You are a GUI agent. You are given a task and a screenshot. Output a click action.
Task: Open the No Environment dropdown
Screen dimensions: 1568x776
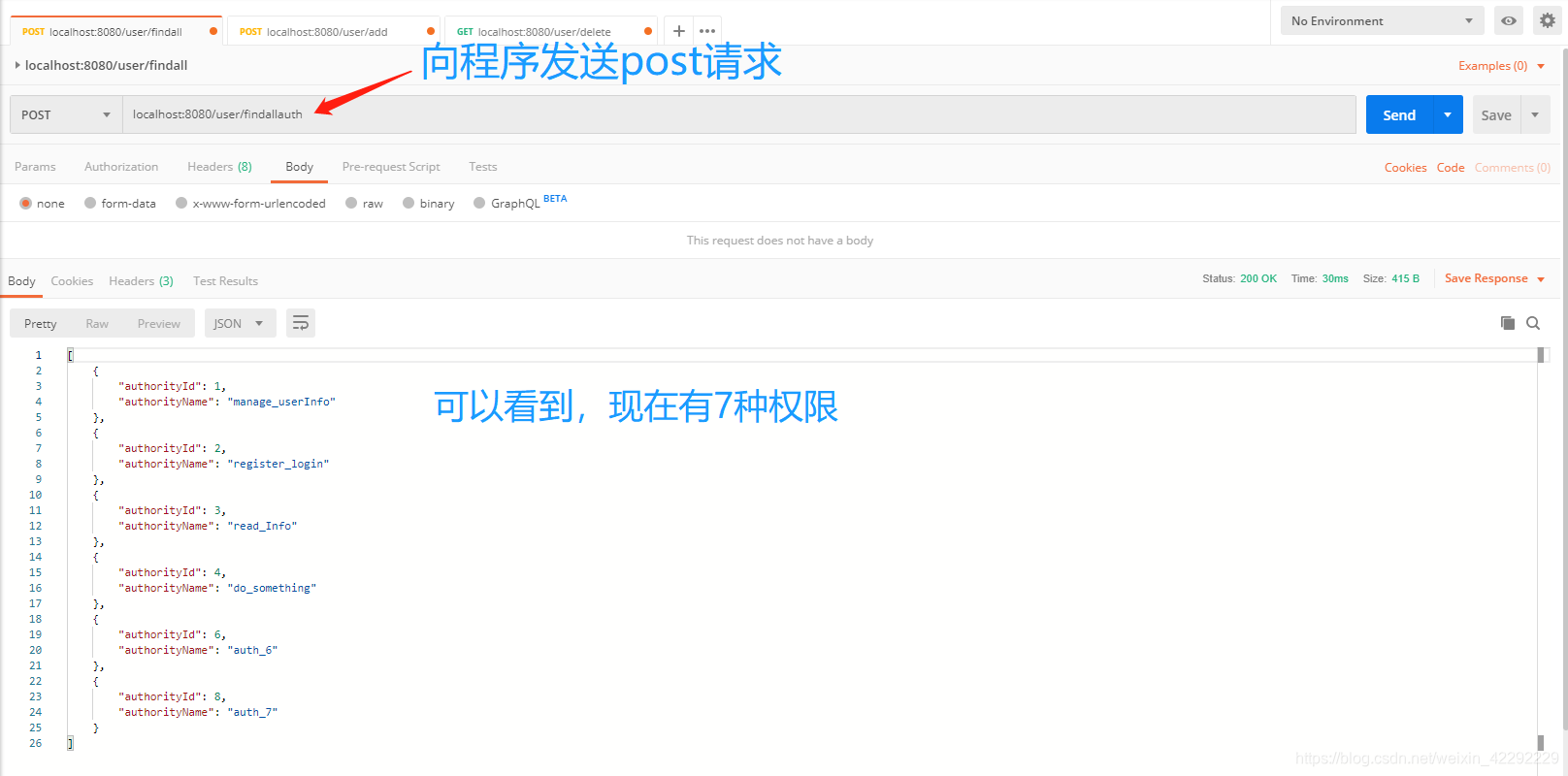1382,20
